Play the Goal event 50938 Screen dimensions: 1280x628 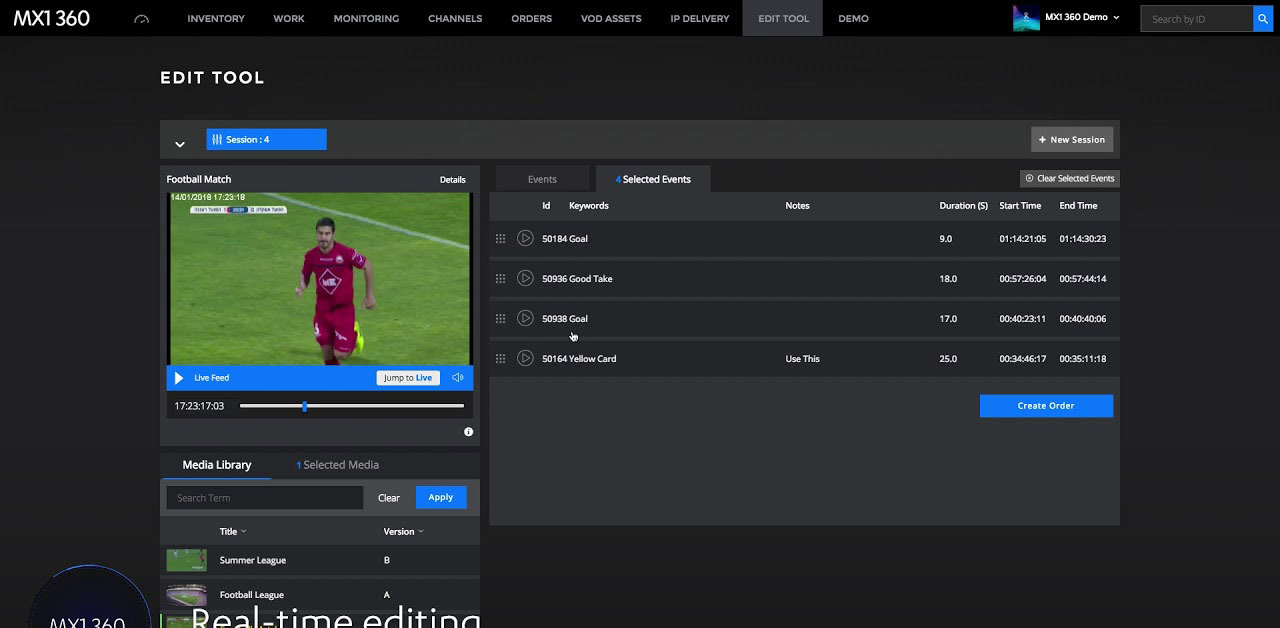click(x=525, y=319)
